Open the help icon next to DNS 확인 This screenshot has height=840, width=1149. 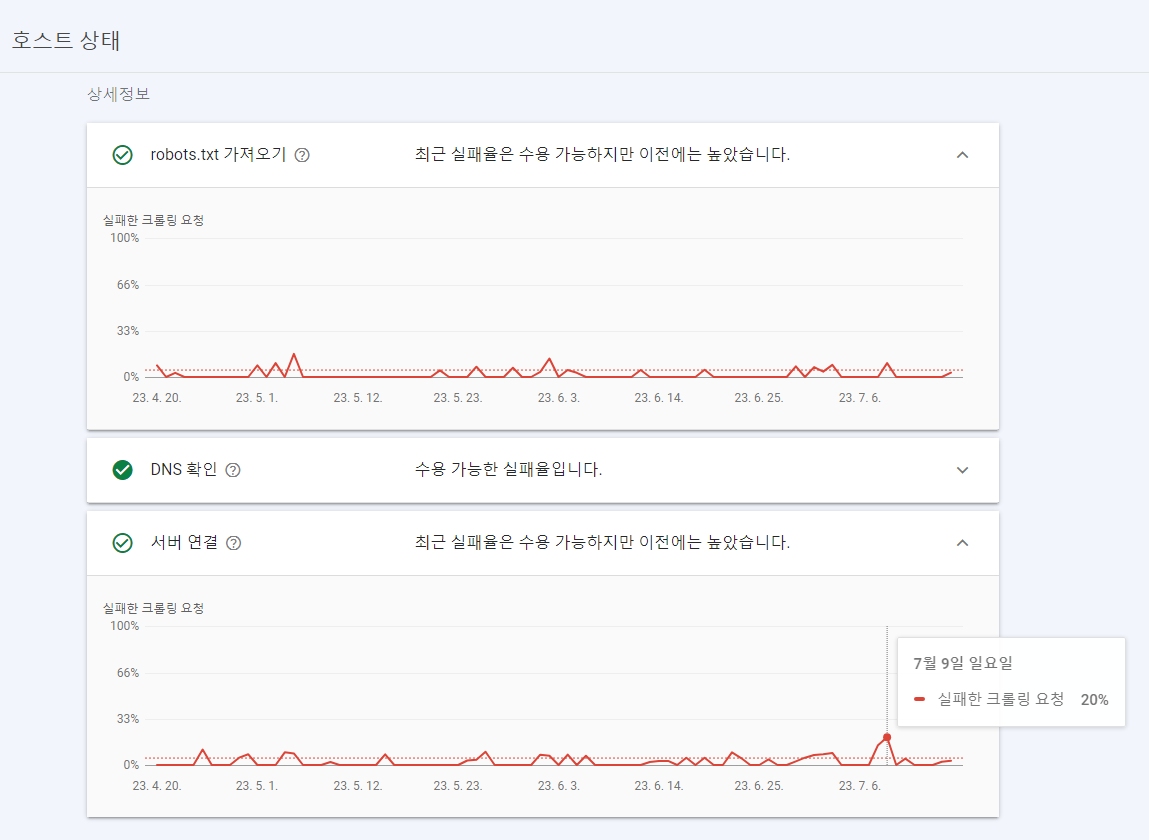coord(234,469)
